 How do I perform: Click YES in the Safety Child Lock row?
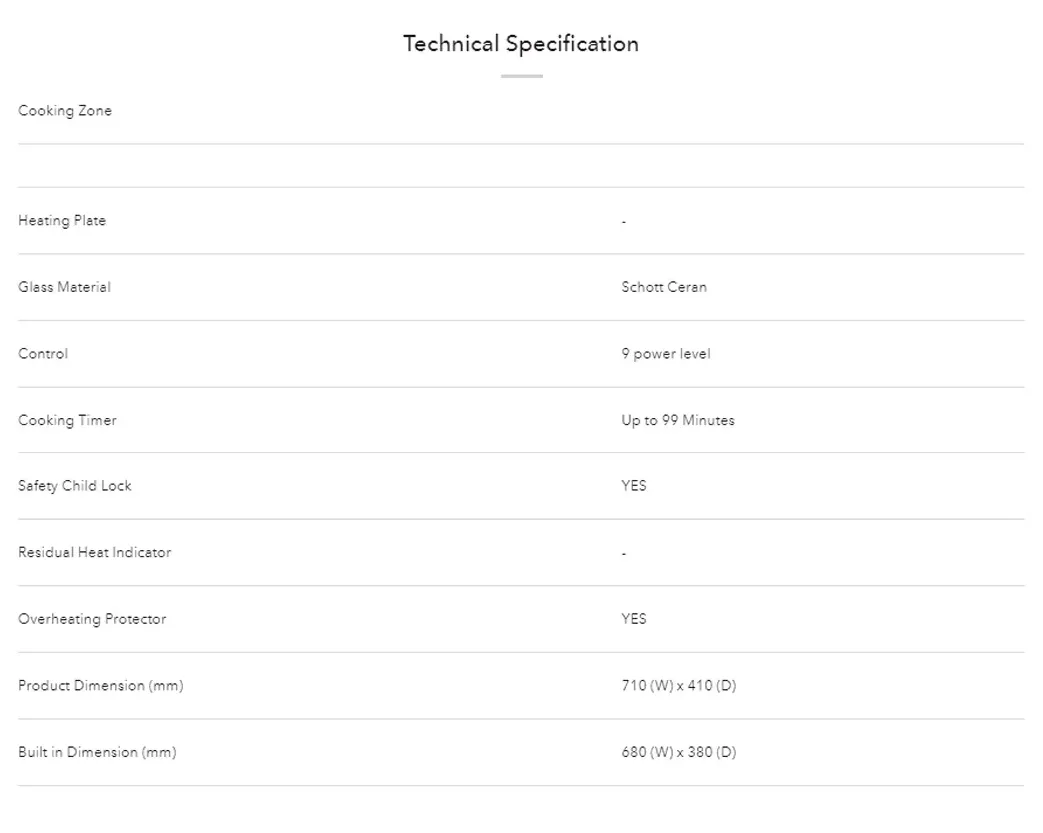click(x=634, y=486)
